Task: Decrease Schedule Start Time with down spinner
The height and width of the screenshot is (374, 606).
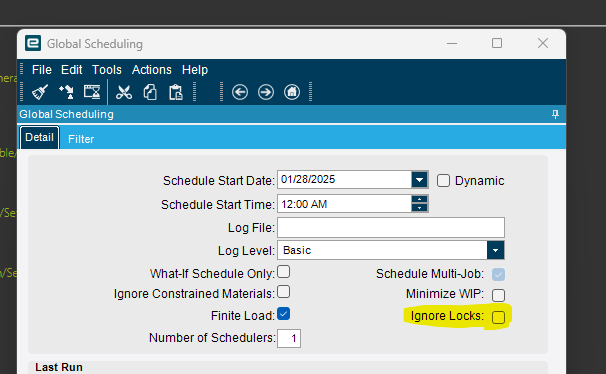Action: point(419,208)
